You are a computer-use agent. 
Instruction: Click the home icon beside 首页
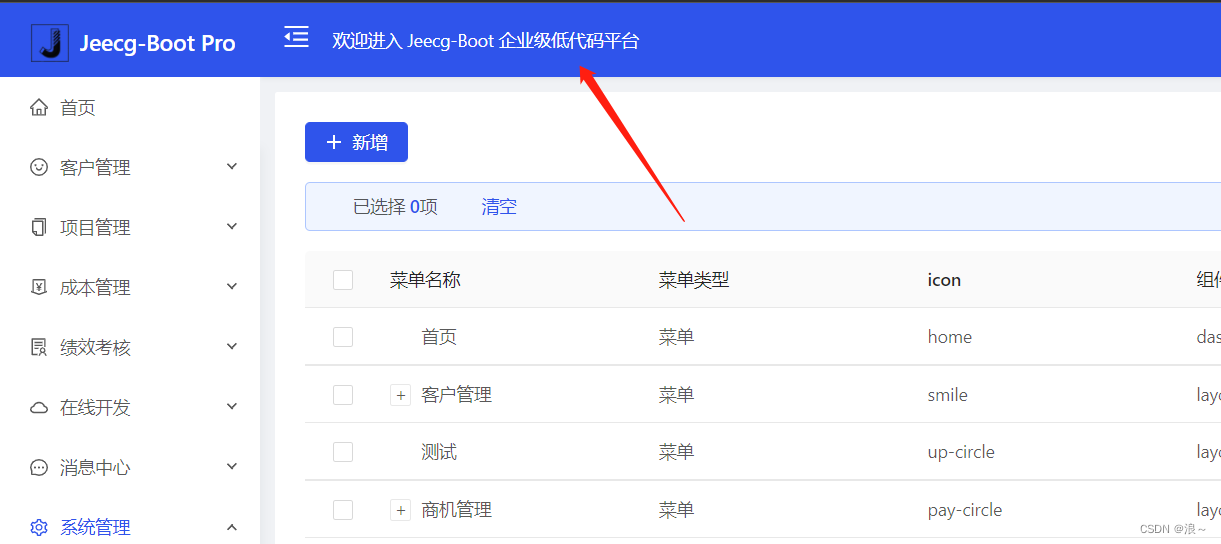39,107
